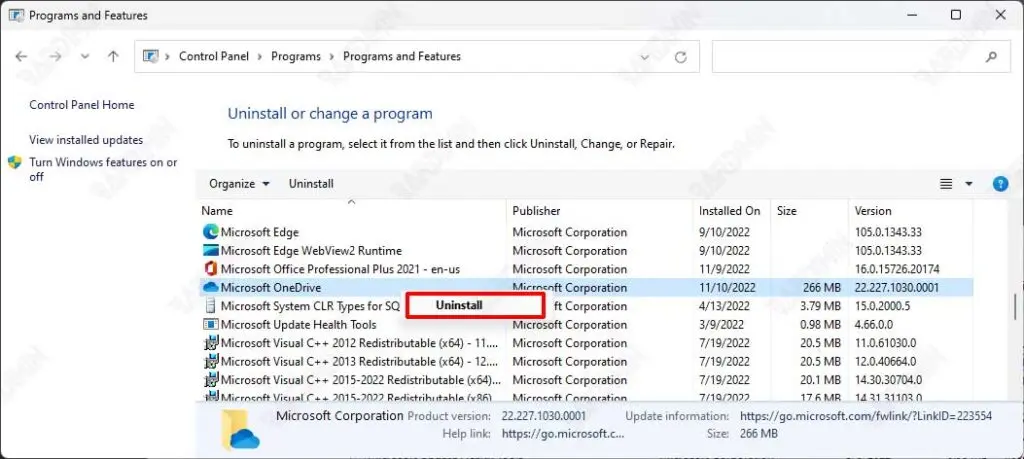Sort by Name column header
The height and width of the screenshot is (459, 1024).
point(353,211)
